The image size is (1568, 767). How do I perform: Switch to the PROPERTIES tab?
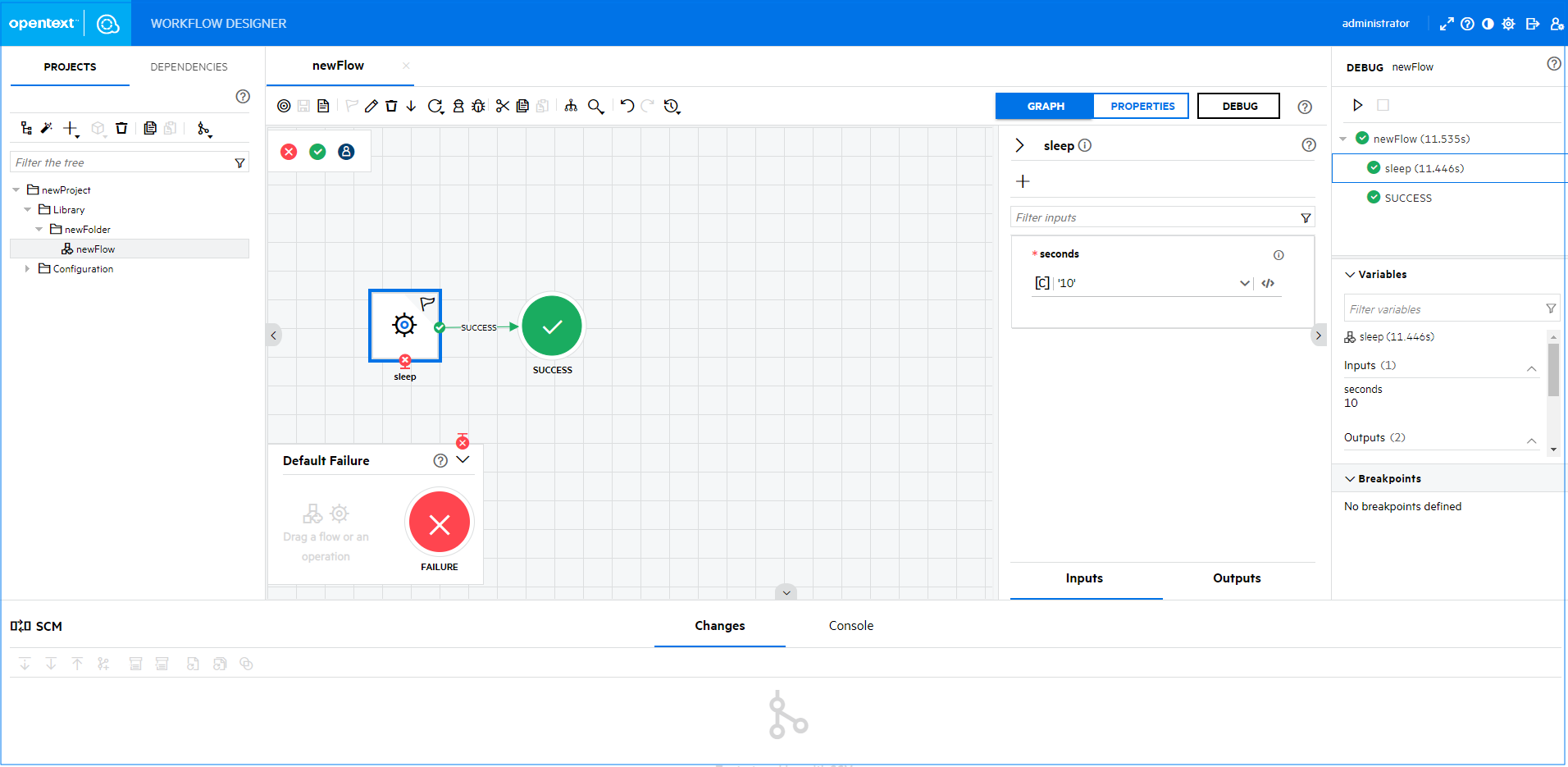(1141, 105)
